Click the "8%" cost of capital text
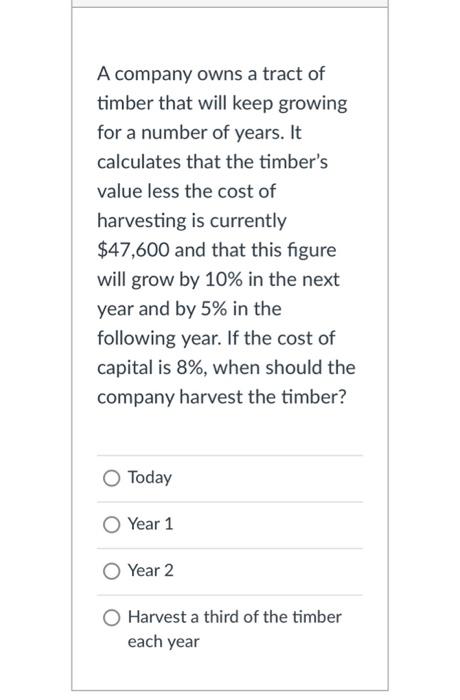 tap(192, 368)
